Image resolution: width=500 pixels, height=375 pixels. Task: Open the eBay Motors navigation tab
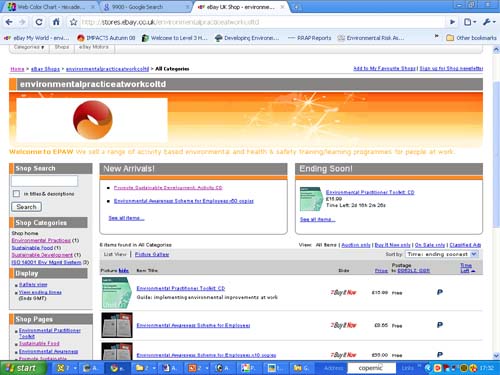click(x=94, y=47)
